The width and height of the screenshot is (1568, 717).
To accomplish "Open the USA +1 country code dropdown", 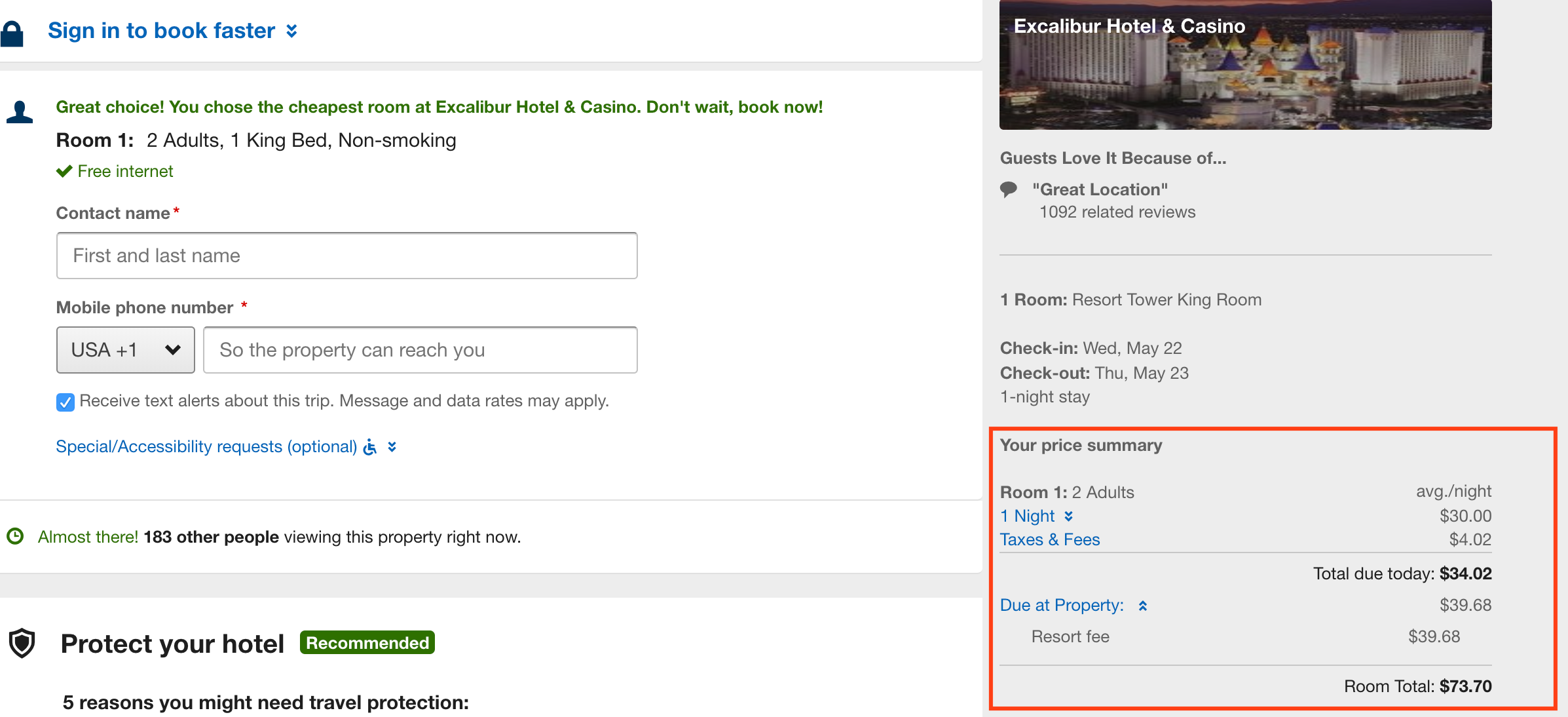I will (x=125, y=350).
